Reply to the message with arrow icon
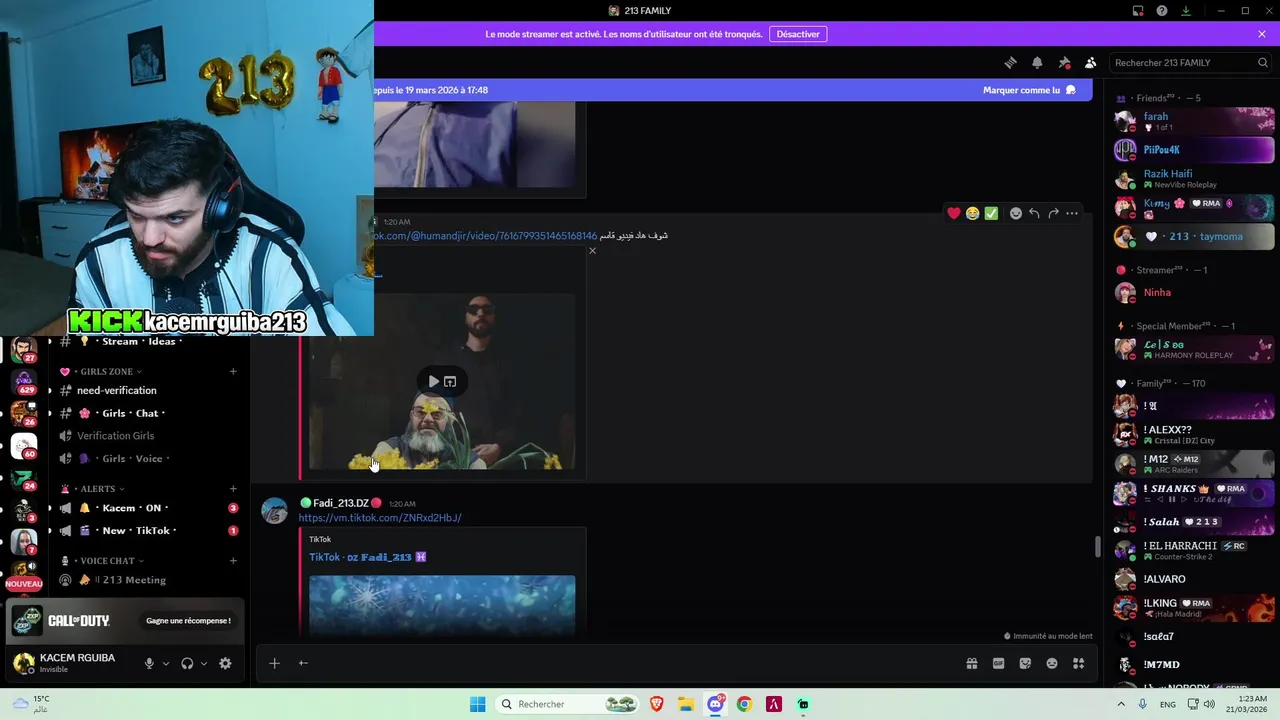This screenshot has height=720, width=1280. point(1034,213)
